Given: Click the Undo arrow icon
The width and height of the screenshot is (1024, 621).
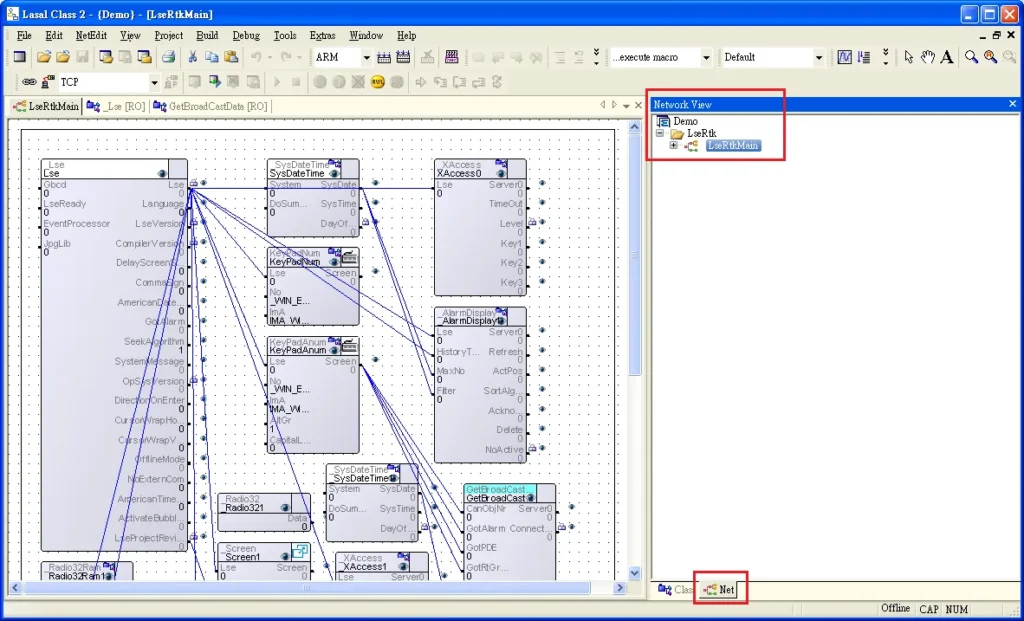Looking at the screenshot, I should coord(256,57).
